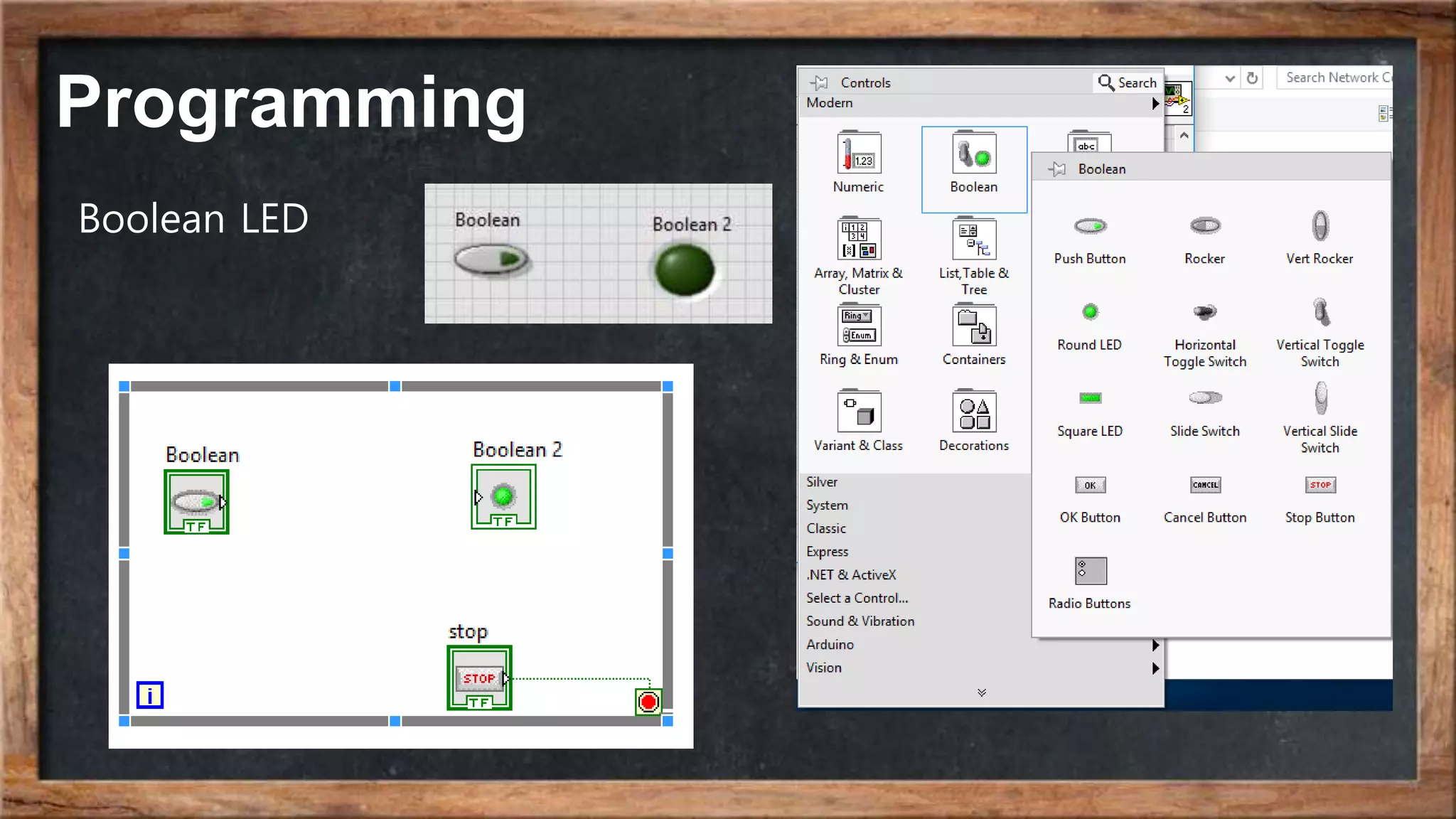Open .NET & ActiveX category
This screenshot has width=1456, height=819.
[x=851, y=575]
